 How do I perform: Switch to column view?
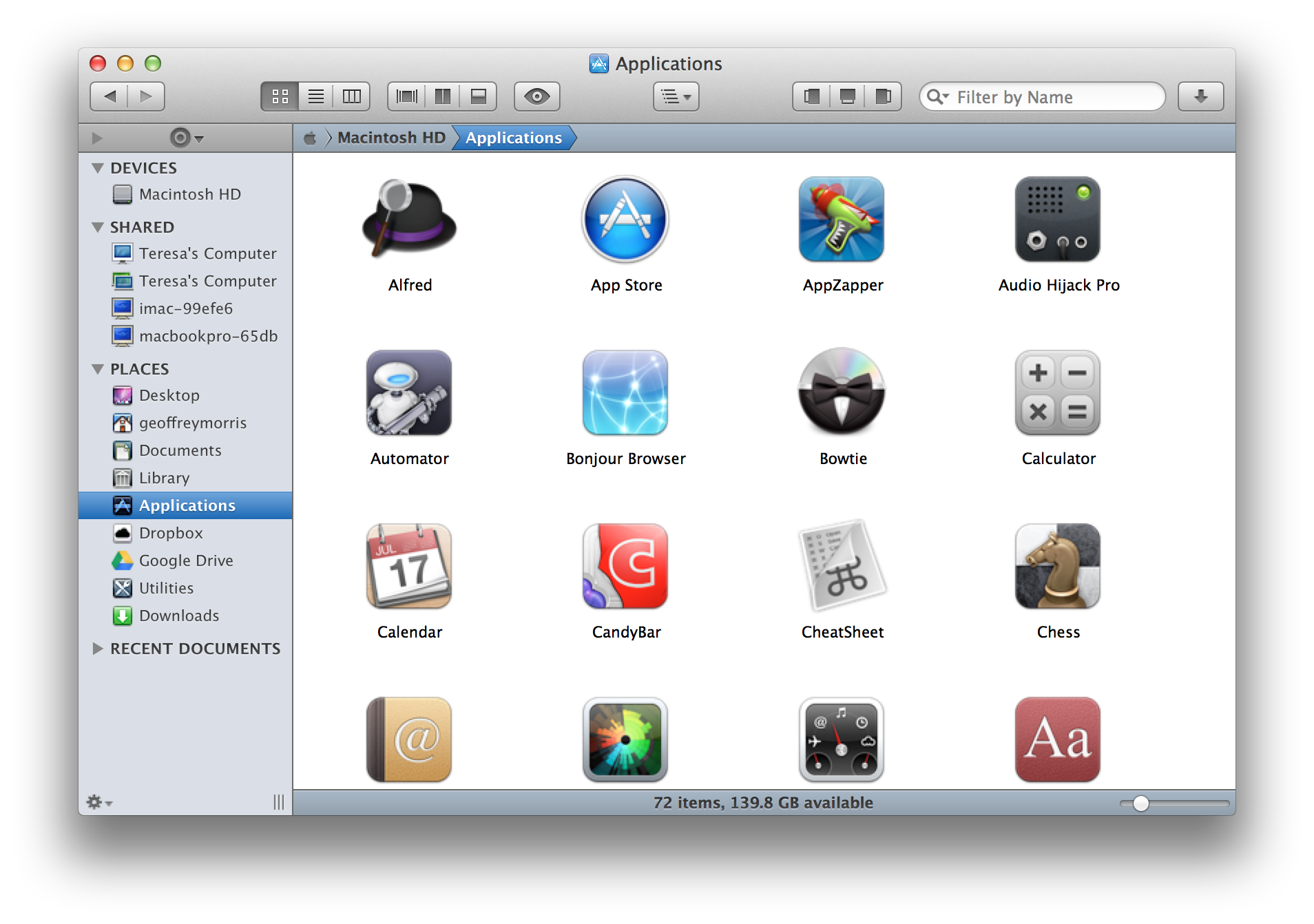(x=351, y=96)
